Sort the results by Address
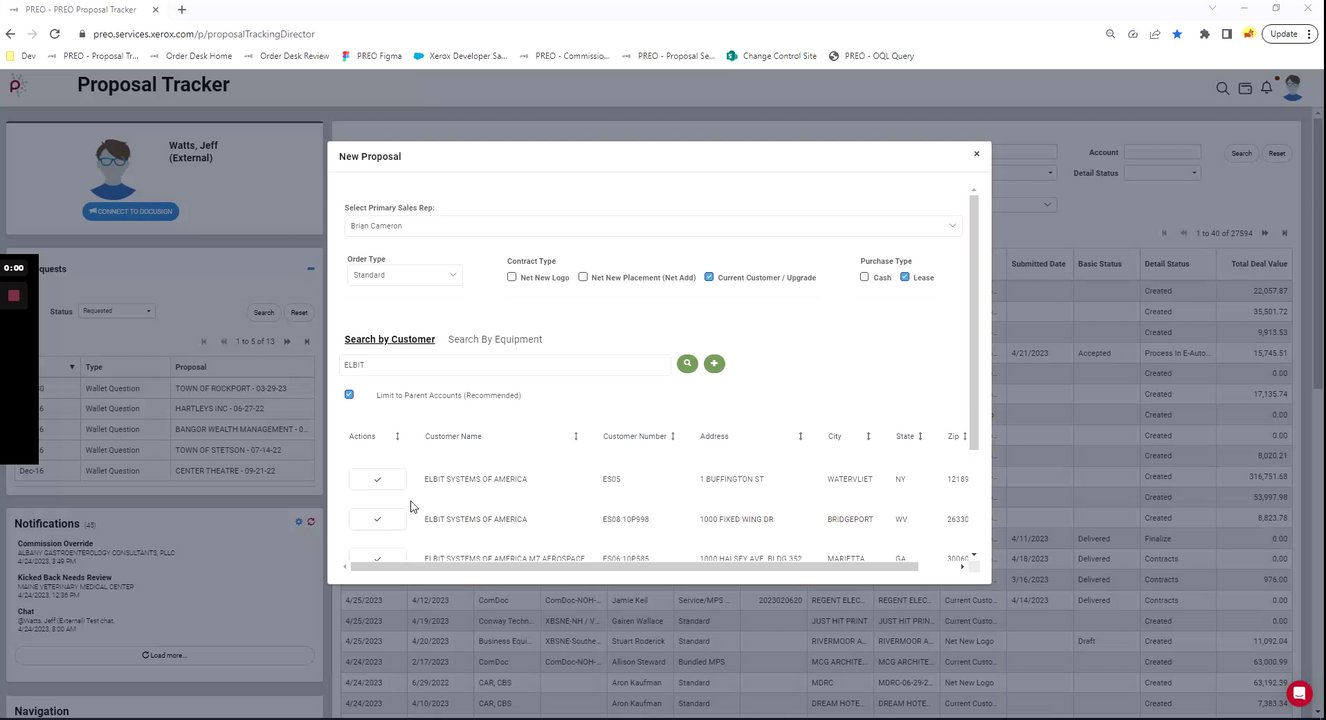The width and height of the screenshot is (1326, 720). [x=800, y=436]
